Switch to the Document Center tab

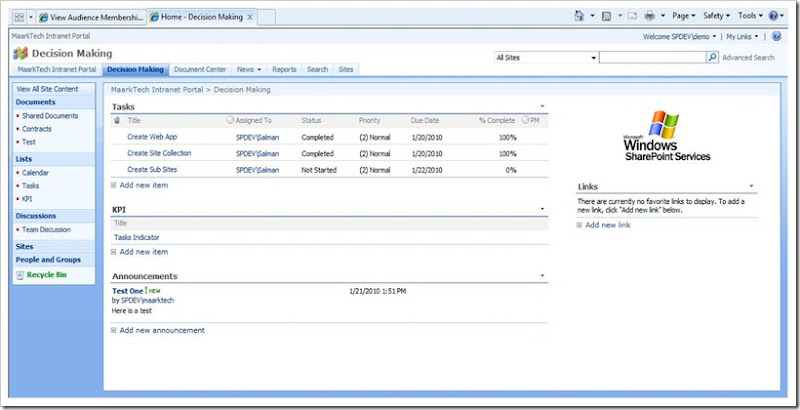(x=200, y=70)
